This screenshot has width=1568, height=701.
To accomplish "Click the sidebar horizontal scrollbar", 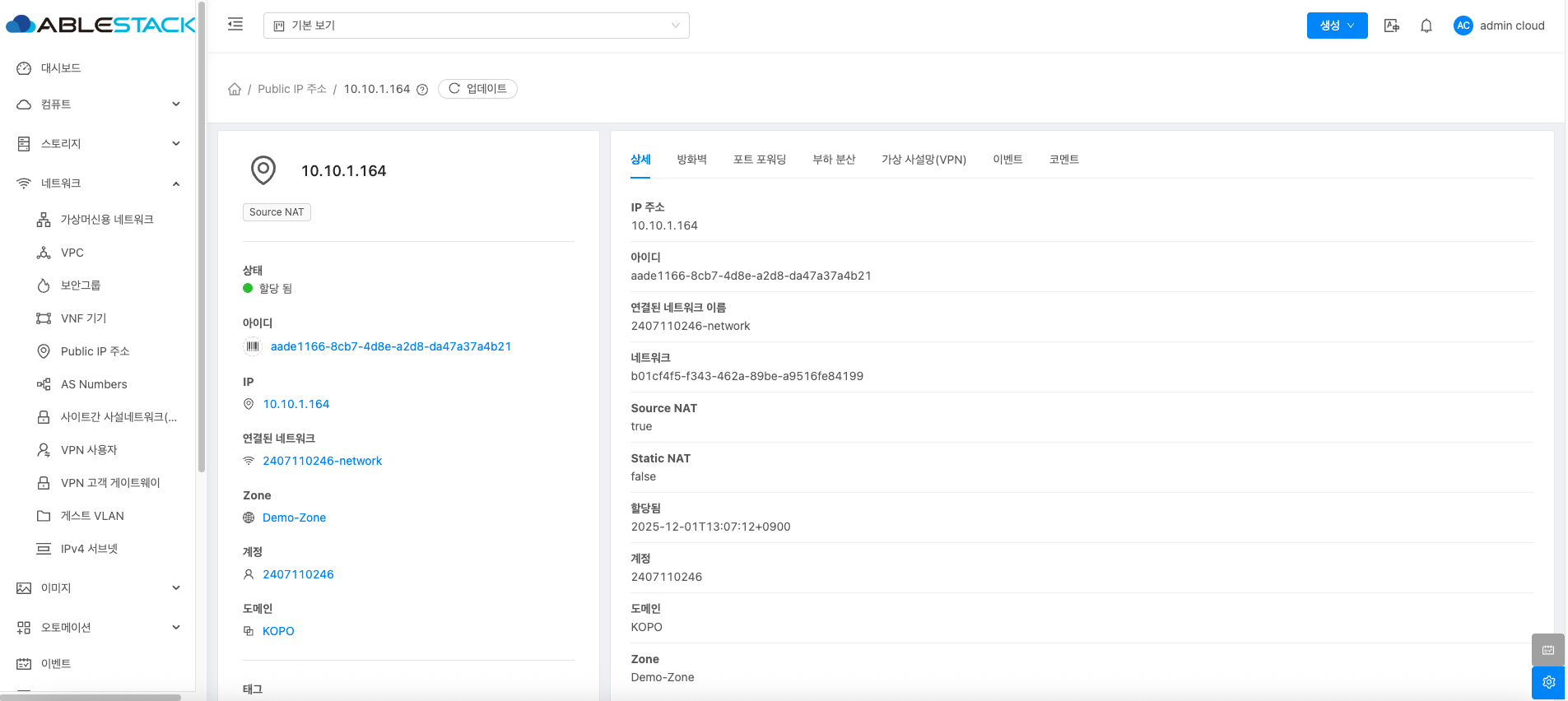I will [x=91, y=697].
